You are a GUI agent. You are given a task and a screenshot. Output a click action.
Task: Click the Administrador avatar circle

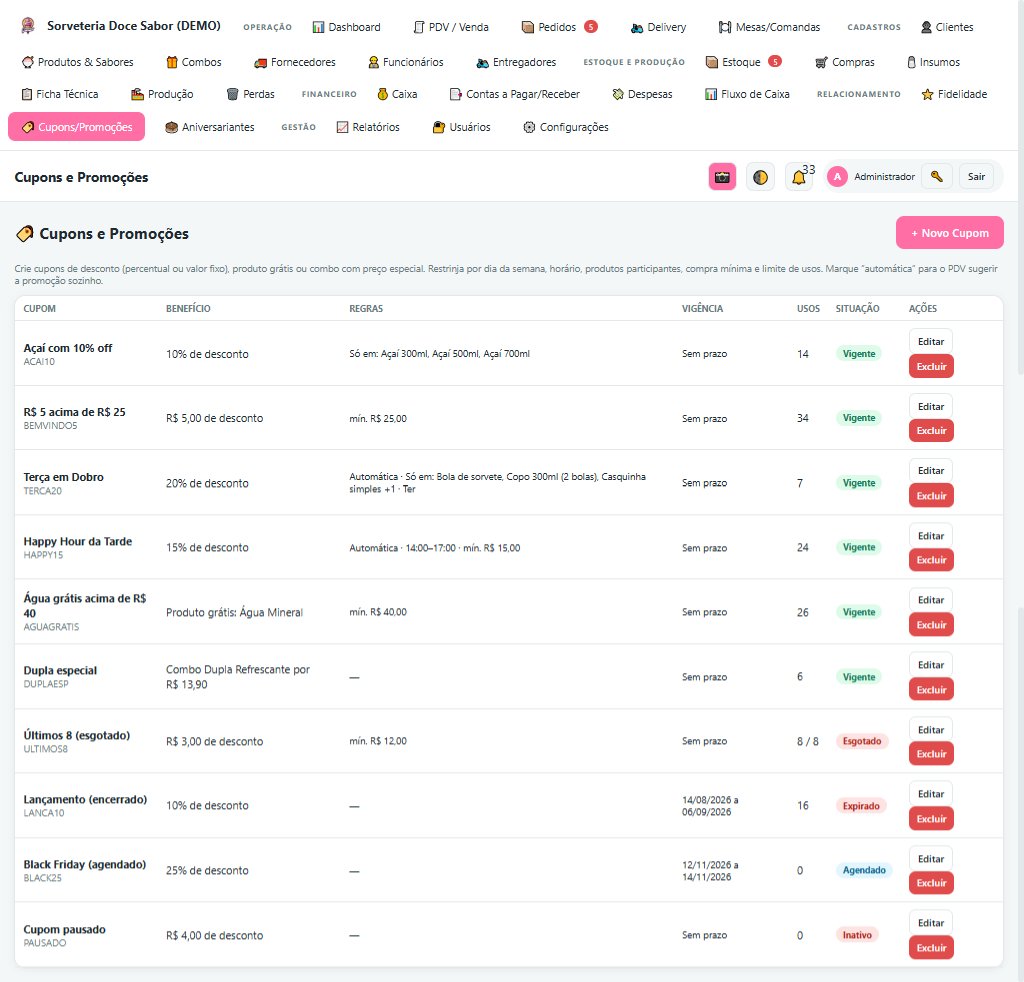tap(837, 176)
